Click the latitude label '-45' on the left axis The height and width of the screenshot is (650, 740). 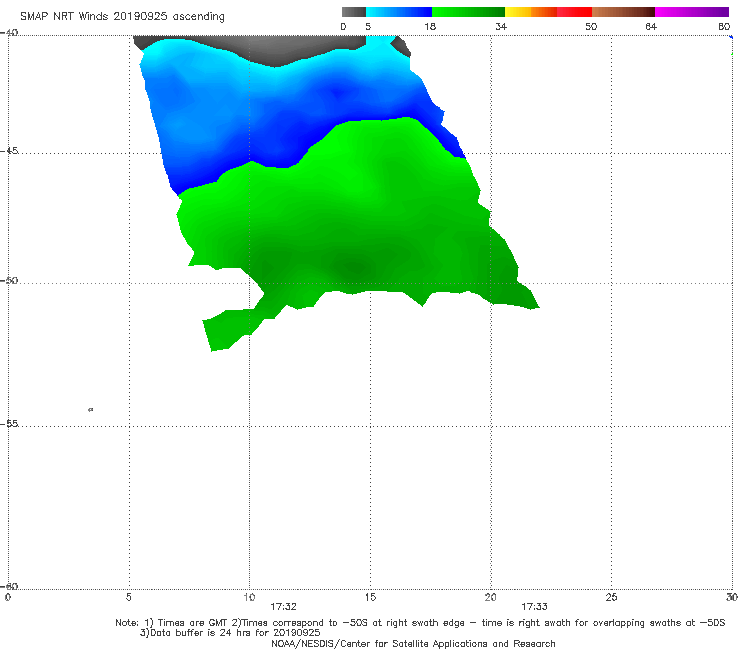9,151
